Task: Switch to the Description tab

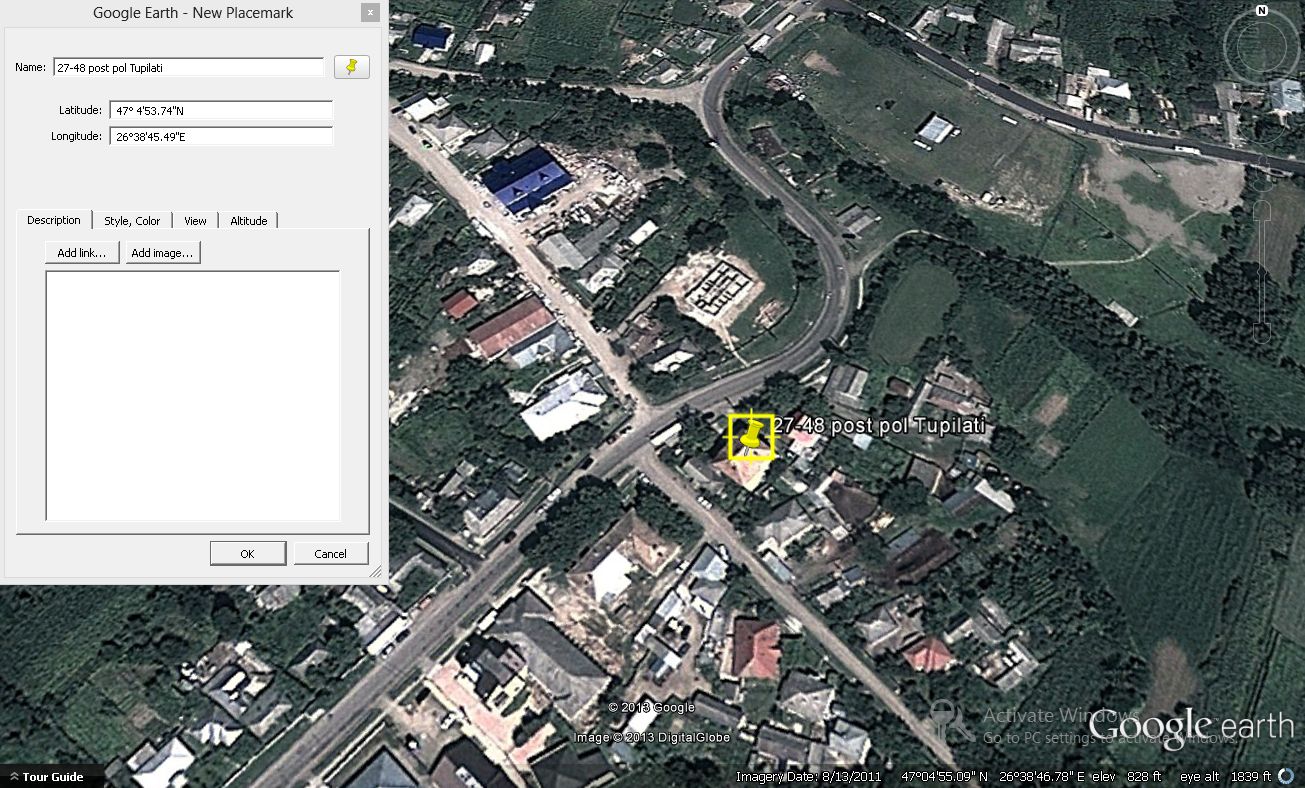Action: point(54,220)
